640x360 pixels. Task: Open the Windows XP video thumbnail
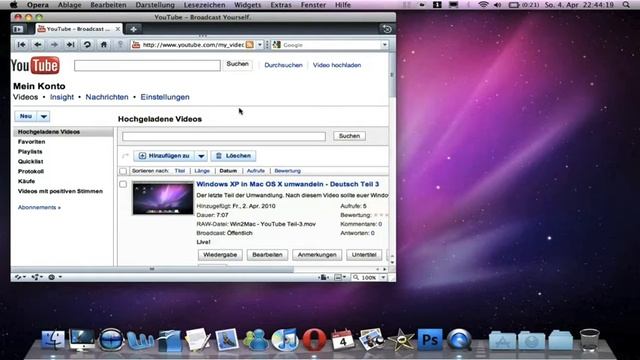163,198
